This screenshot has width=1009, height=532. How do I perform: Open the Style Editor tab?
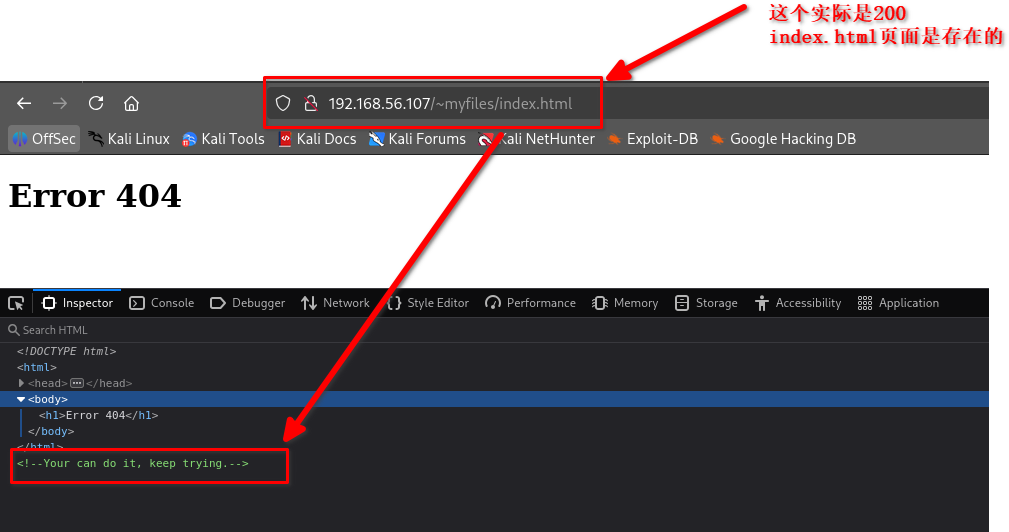[x=428, y=303]
